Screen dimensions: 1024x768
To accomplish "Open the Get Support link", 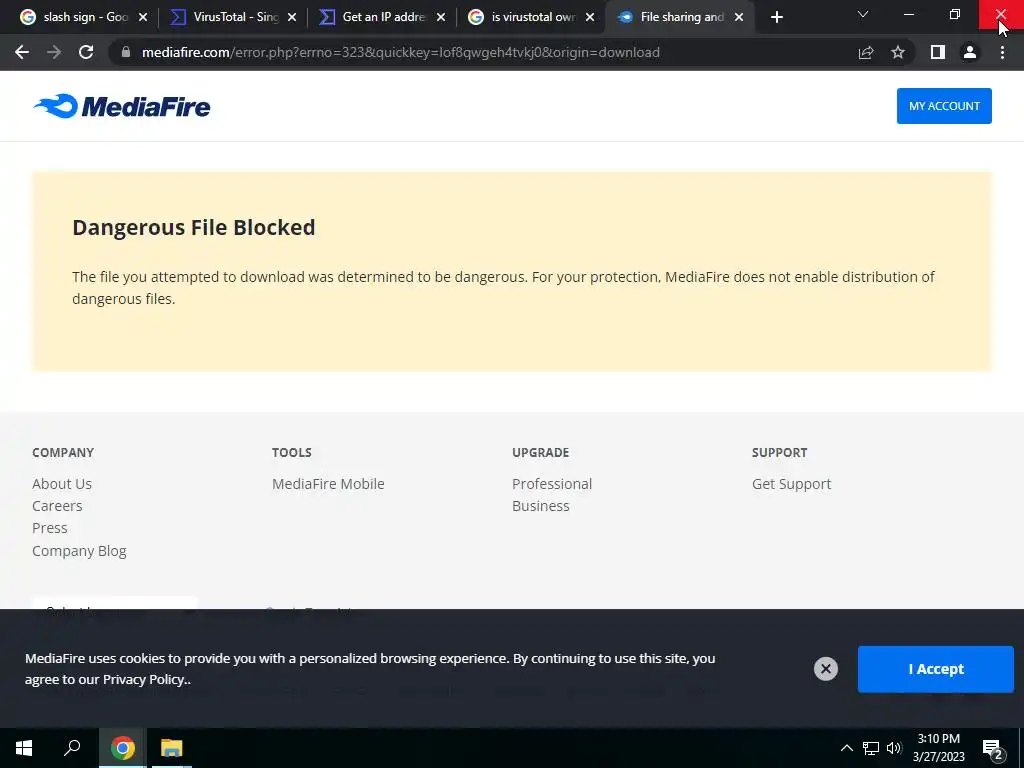I will pos(792,484).
